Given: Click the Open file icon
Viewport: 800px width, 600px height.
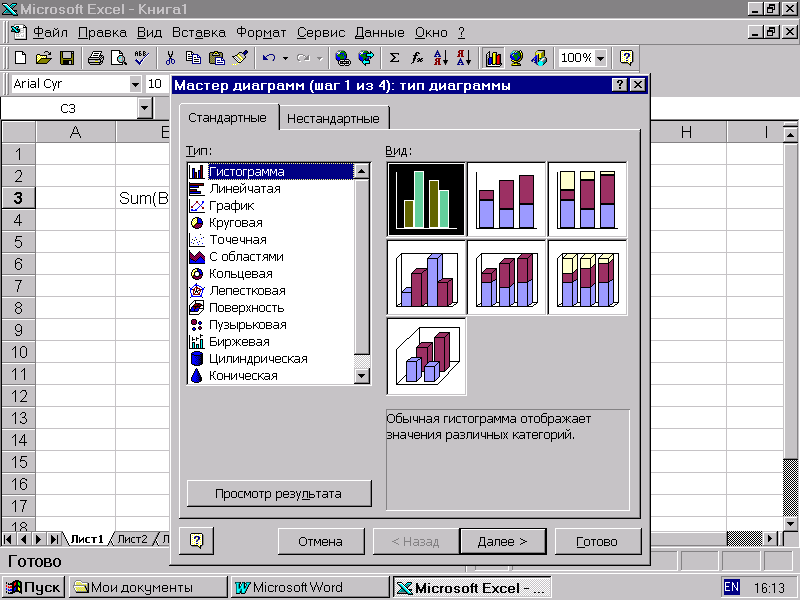Looking at the screenshot, I should click(44, 58).
